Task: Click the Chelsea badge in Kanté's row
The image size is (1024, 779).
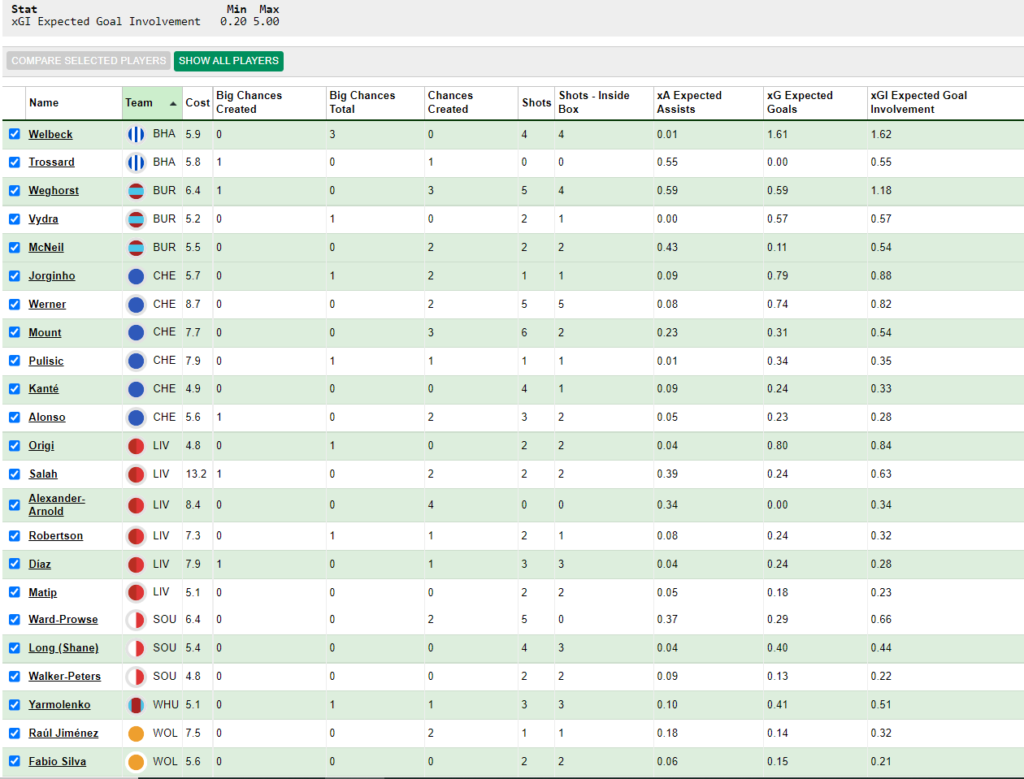Action: pos(136,389)
